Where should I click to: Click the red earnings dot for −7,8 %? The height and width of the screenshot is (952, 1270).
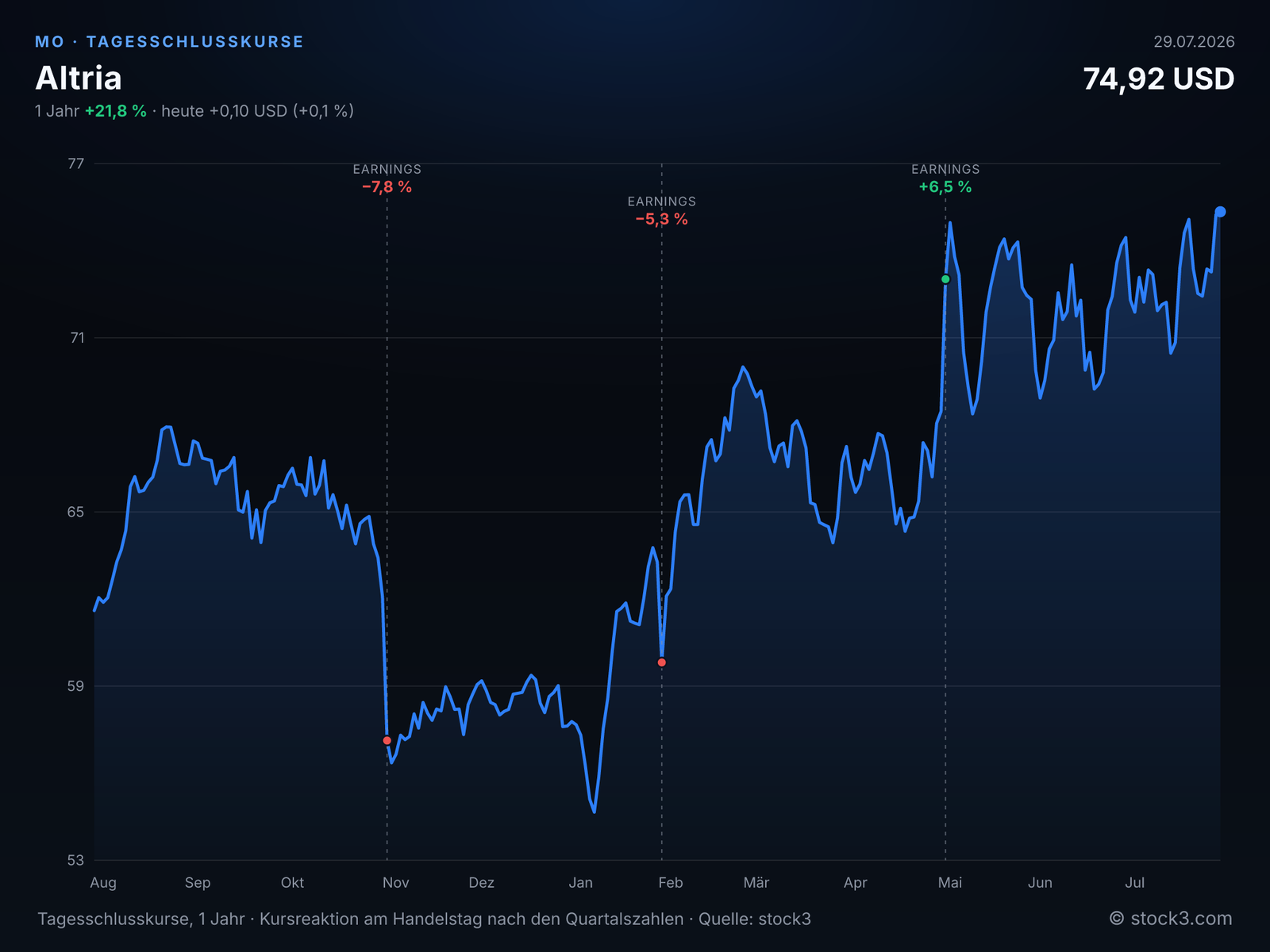coord(387,740)
